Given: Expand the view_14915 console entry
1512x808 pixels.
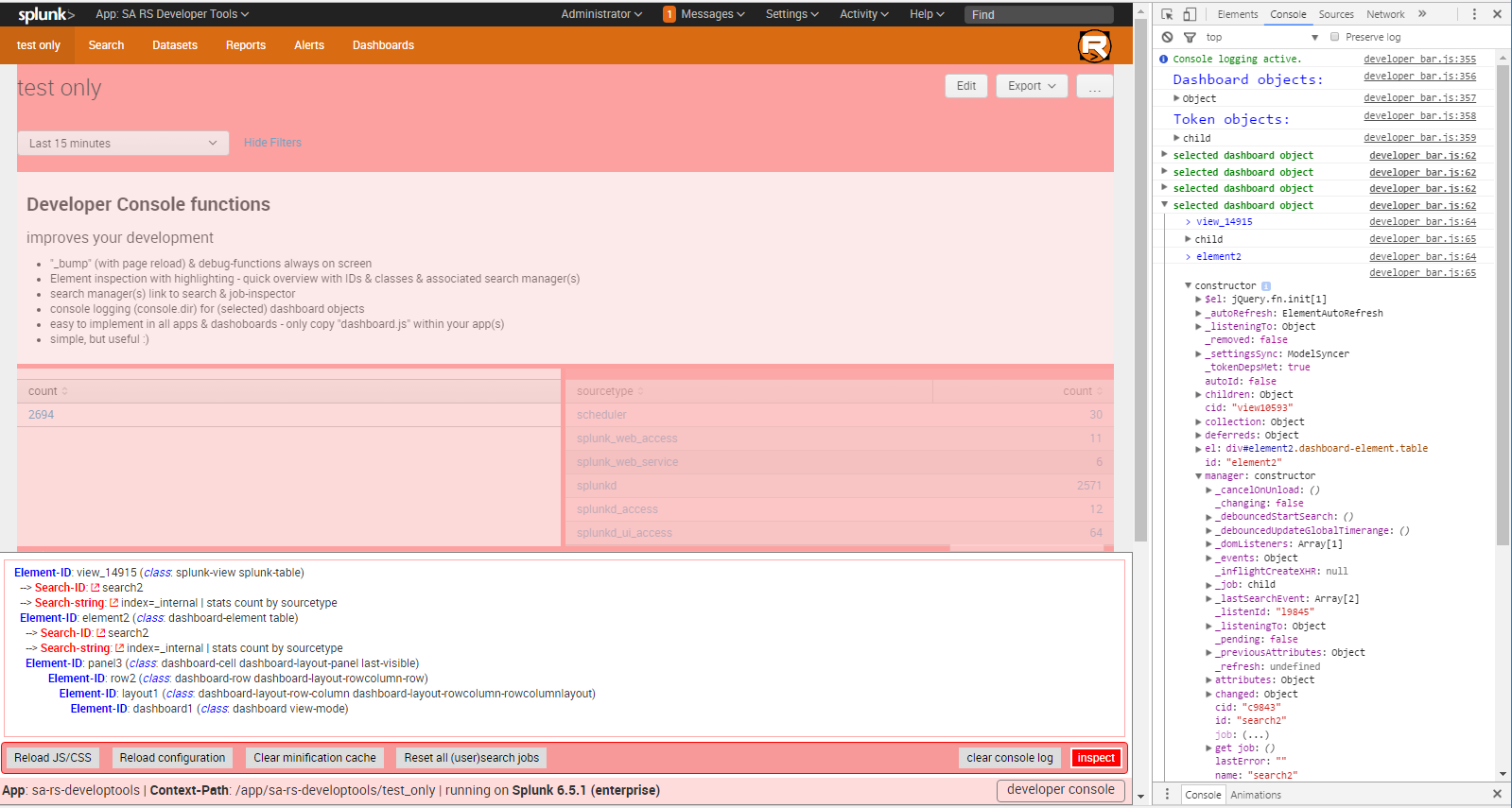Looking at the screenshot, I should 1189,222.
